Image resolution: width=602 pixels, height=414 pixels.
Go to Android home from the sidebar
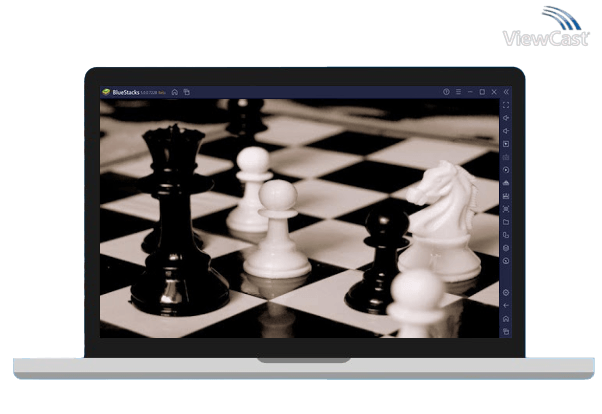(x=506, y=319)
